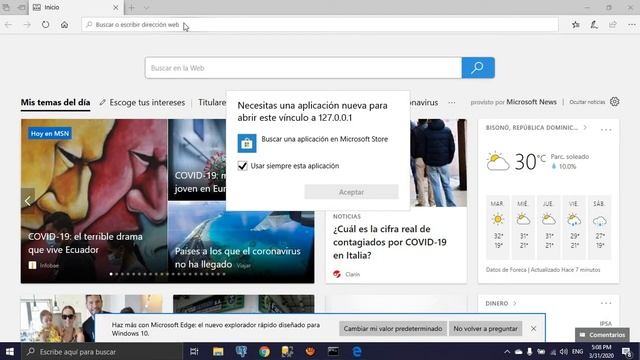Click Cambiar mi valor predeterminado
Screen dimensions: 640x360
click(x=393, y=329)
